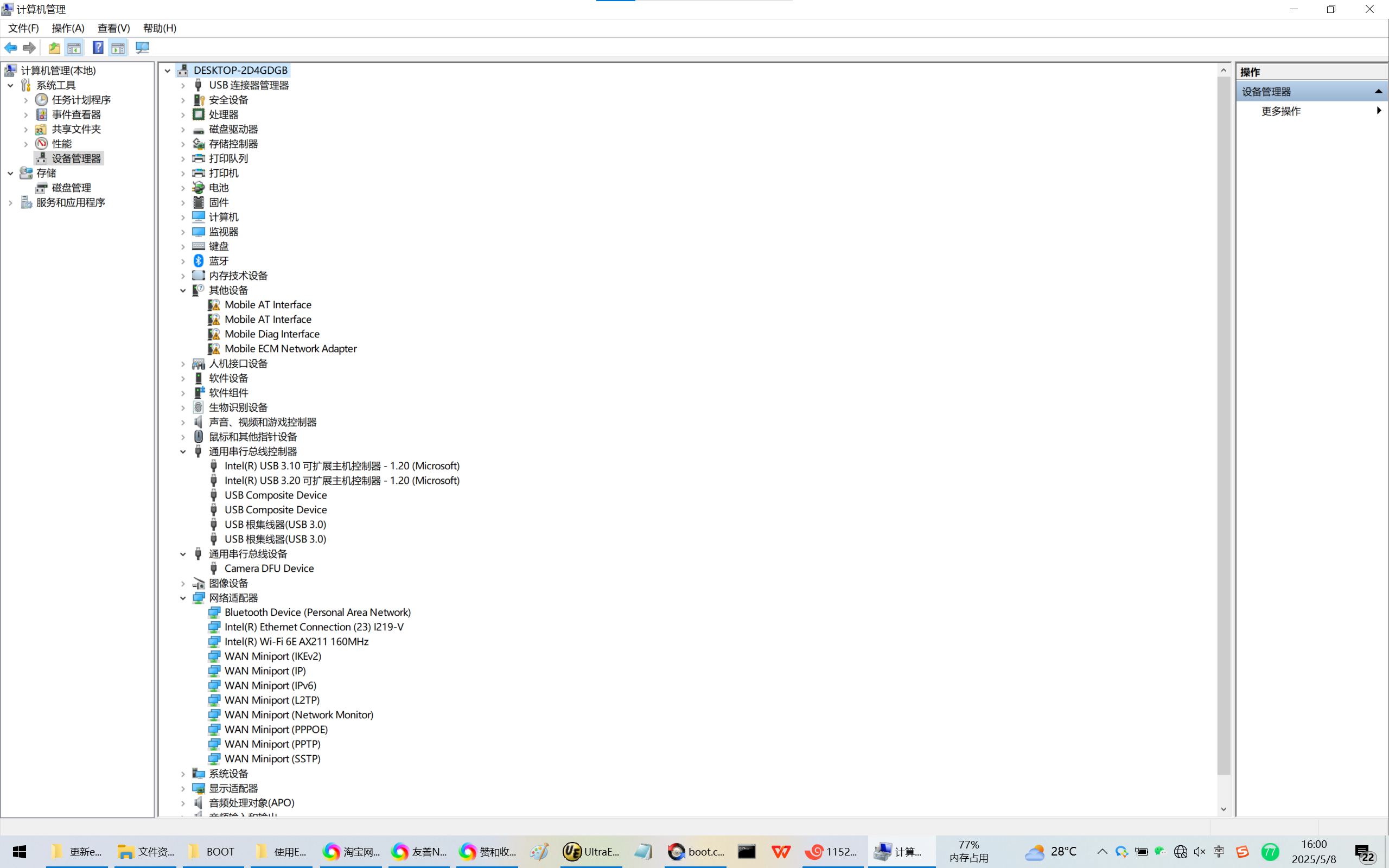1389x868 pixels.
Task: Collapse the 网络适配器 category
Action: [183, 598]
